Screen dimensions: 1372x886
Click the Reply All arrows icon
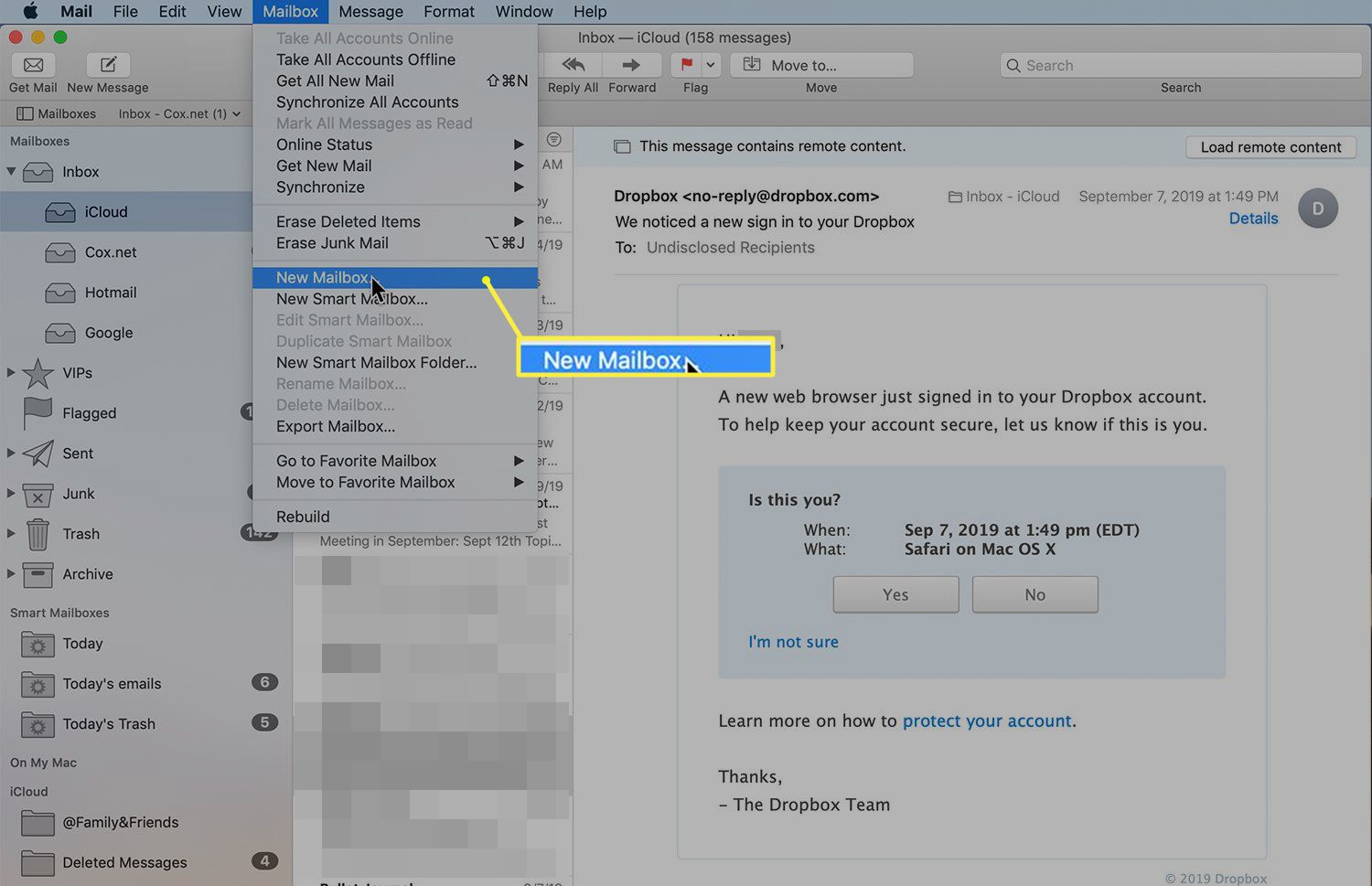click(573, 65)
